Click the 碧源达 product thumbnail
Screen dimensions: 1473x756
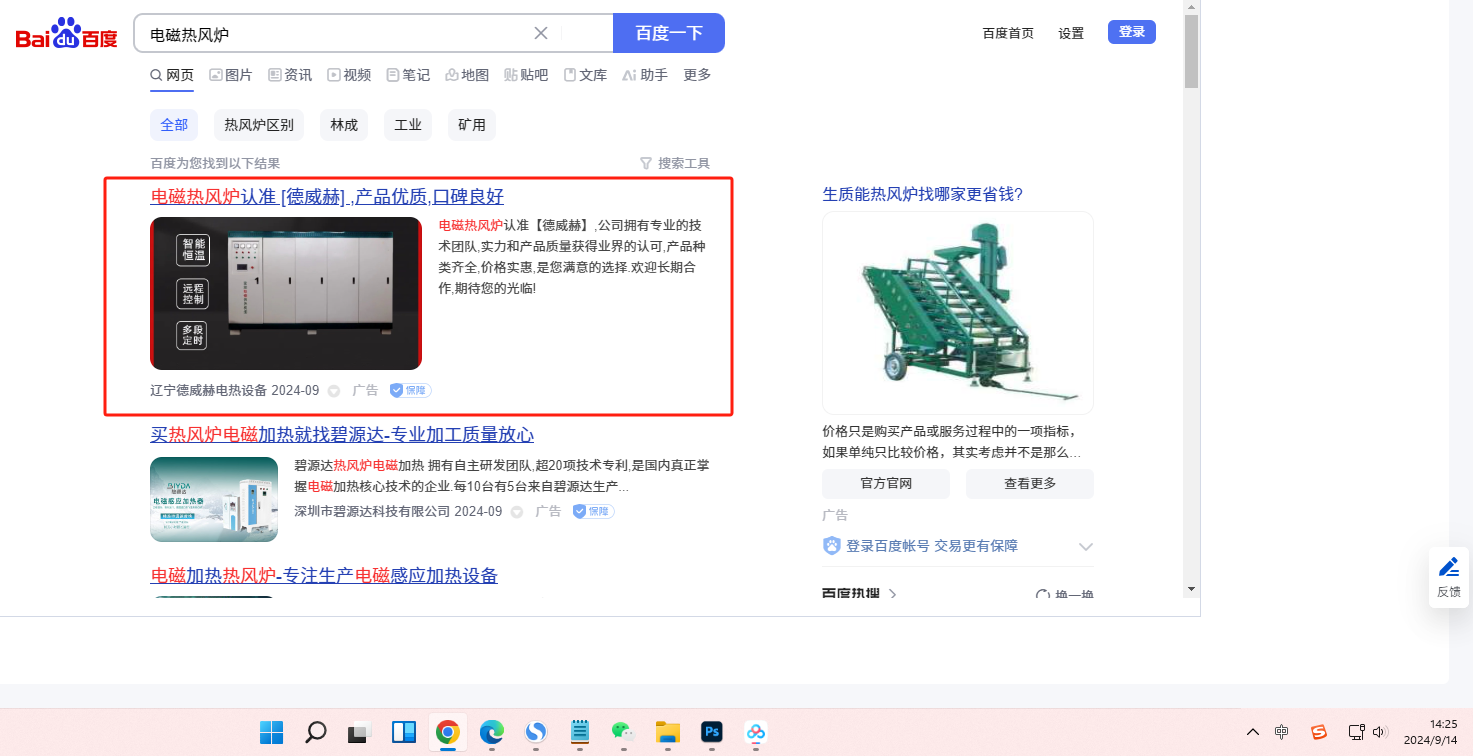click(x=214, y=499)
